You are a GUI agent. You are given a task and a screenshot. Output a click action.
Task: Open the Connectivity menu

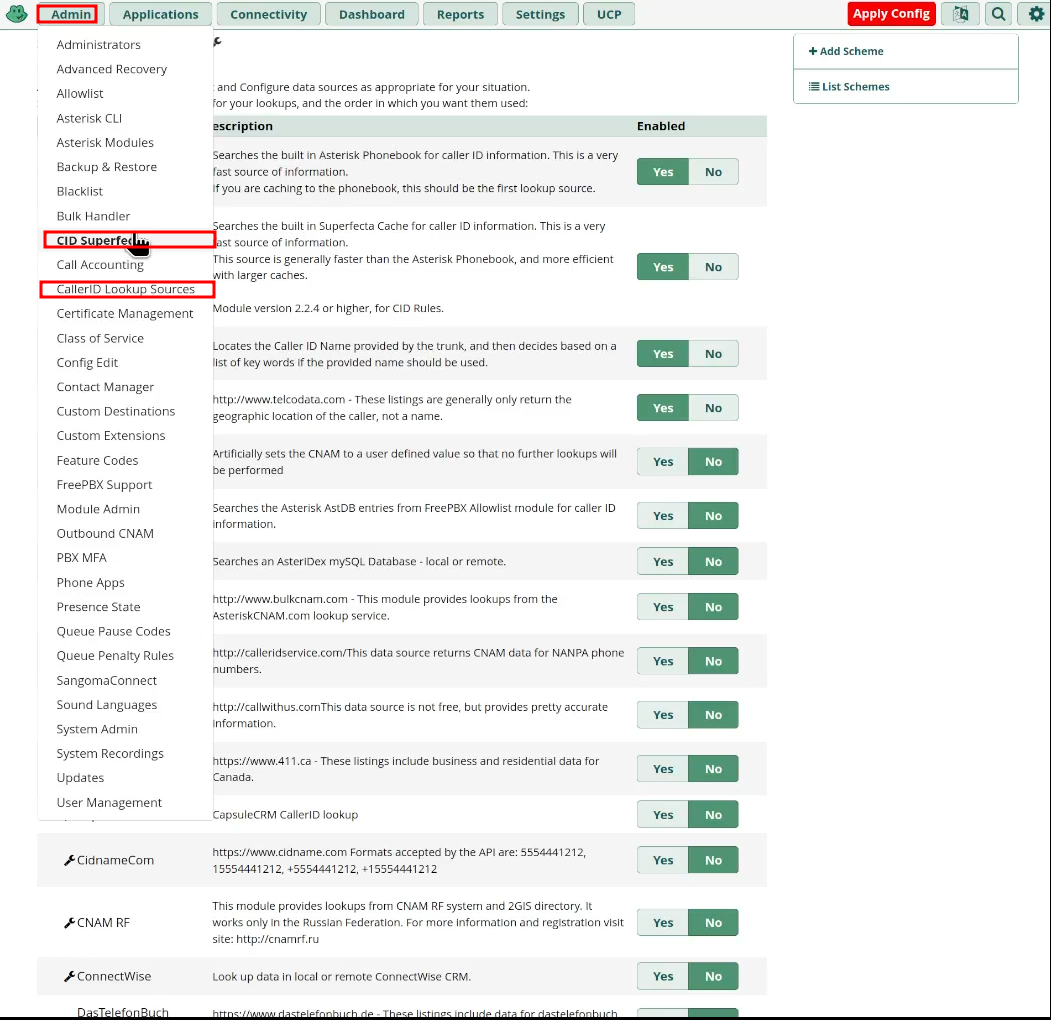268,14
